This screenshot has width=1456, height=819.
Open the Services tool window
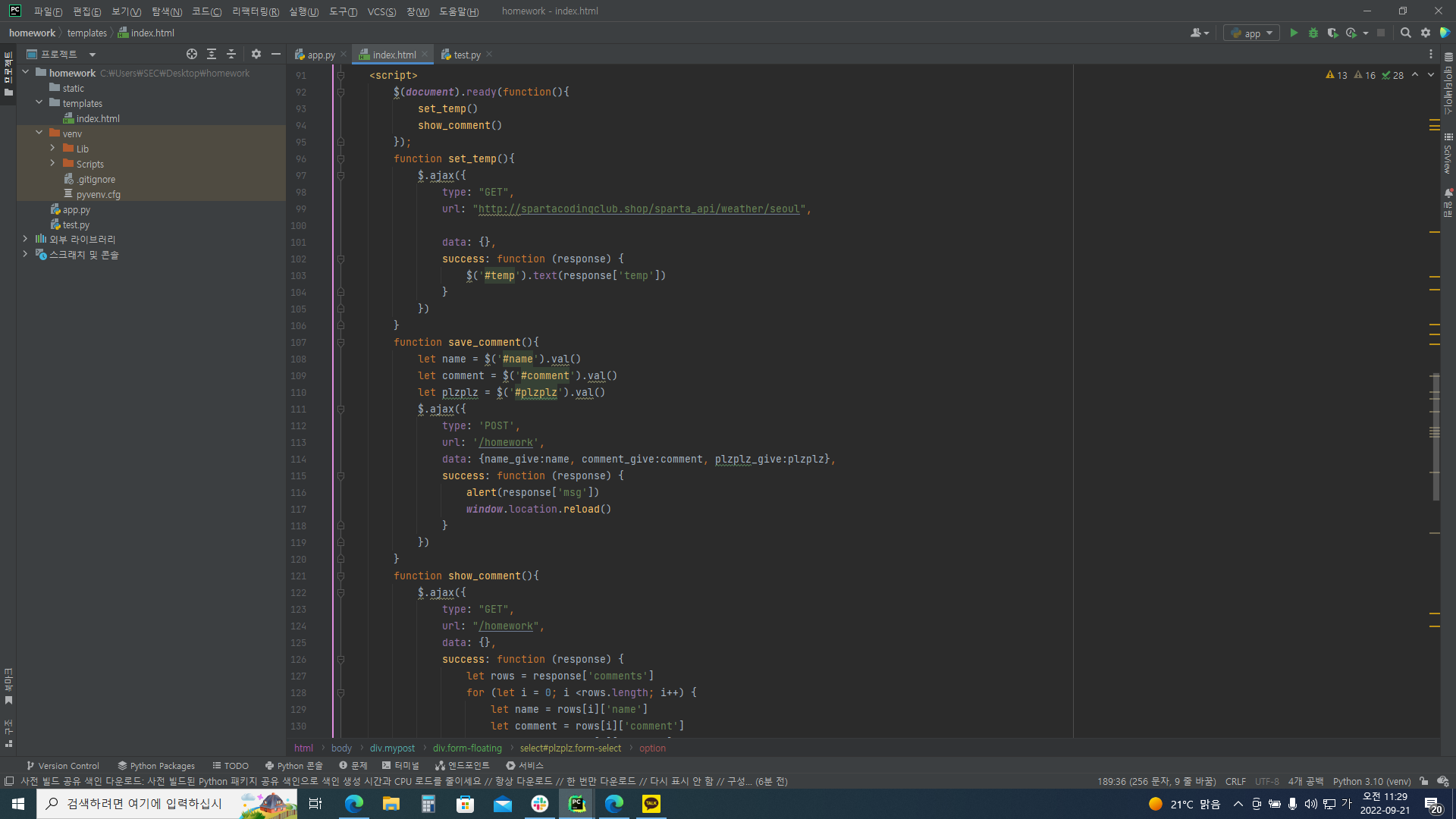tap(525, 765)
